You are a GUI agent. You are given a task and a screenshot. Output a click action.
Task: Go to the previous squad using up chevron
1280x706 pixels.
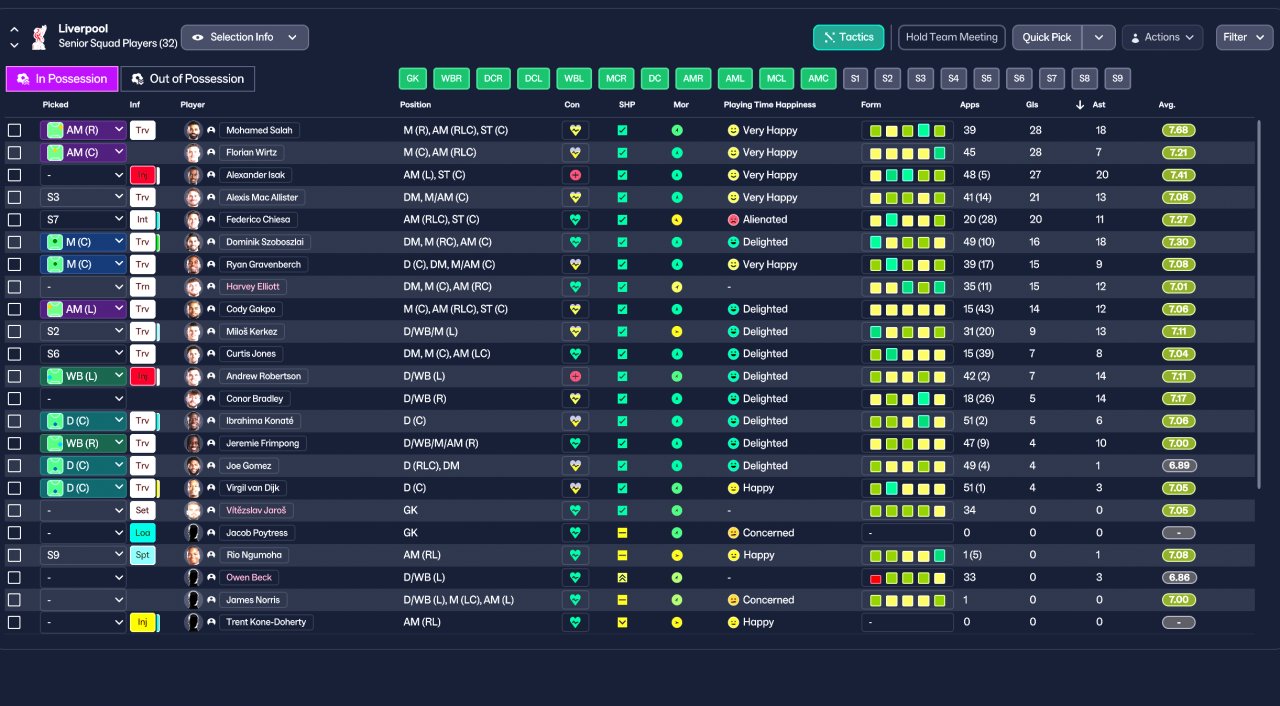(x=14, y=30)
